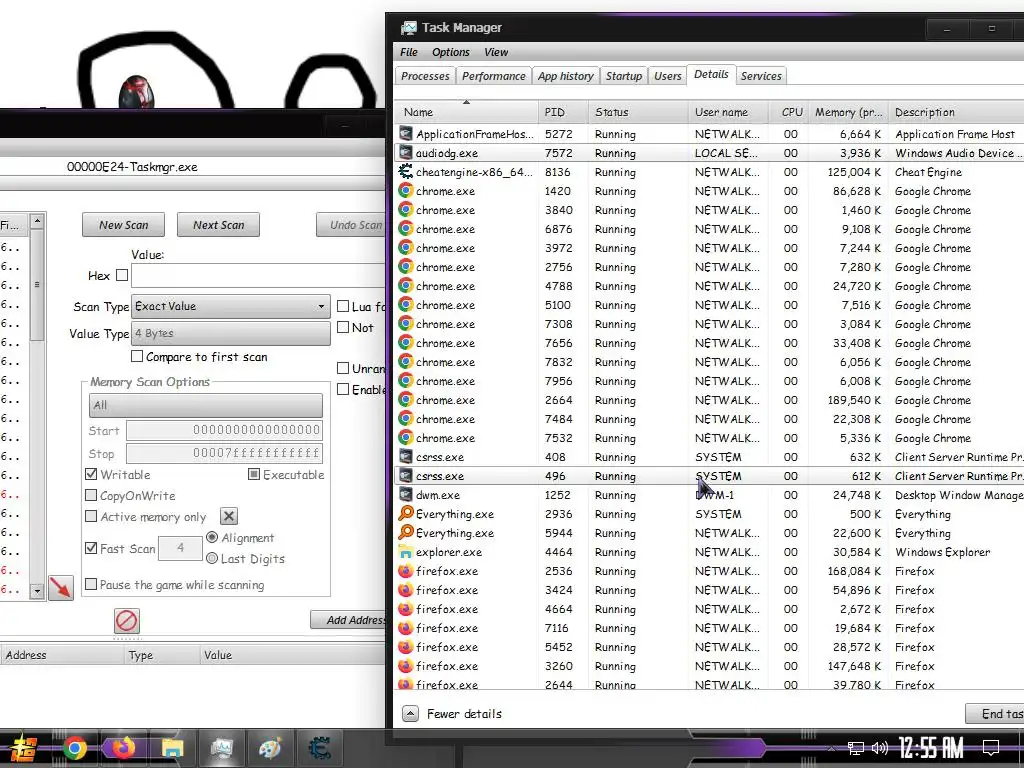Click the volume icon in system tray

(880, 748)
